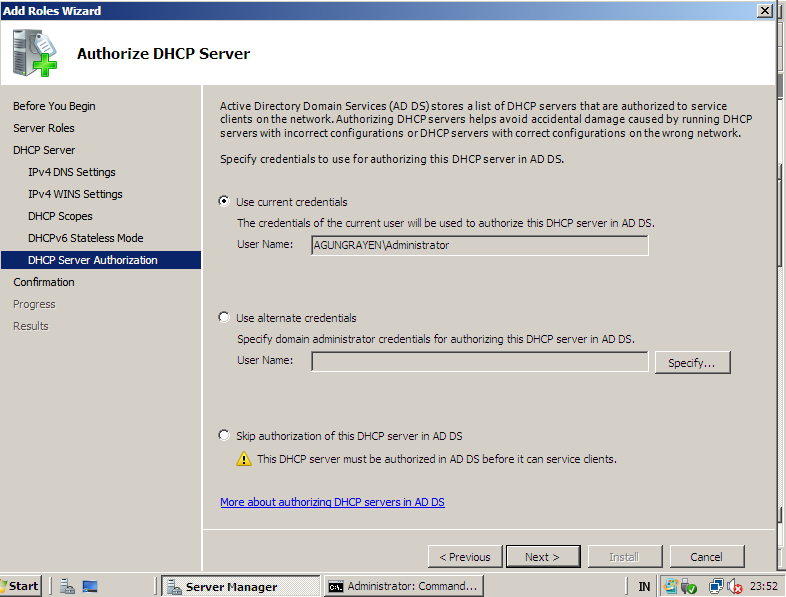Click the muted volume tray icon
The image size is (786, 597).
pyautogui.click(x=735, y=586)
